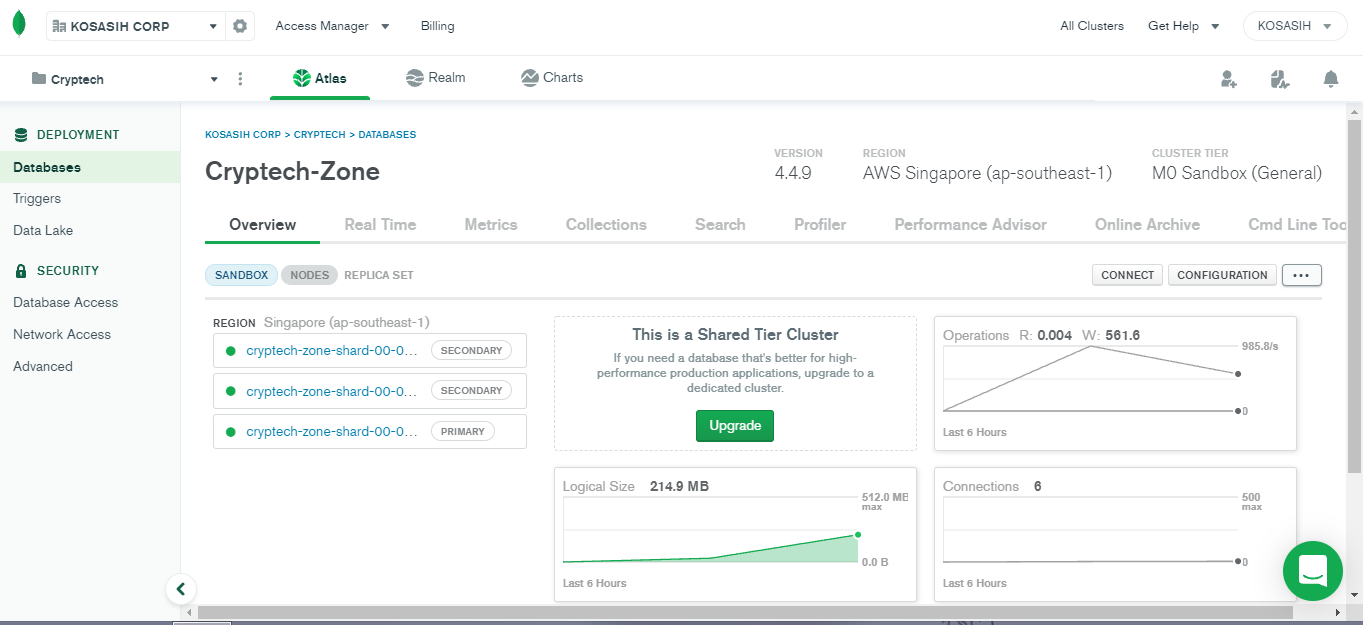Open the Operations chart
This screenshot has width=1363, height=625.
(1115, 383)
